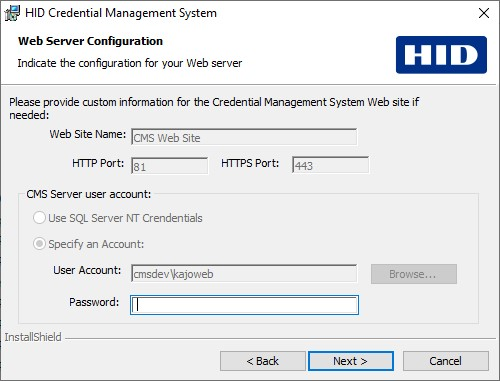Image resolution: width=500 pixels, height=381 pixels.
Task: Click the User Account field with cmsdev\kajoweb
Action: click(244, 273)
